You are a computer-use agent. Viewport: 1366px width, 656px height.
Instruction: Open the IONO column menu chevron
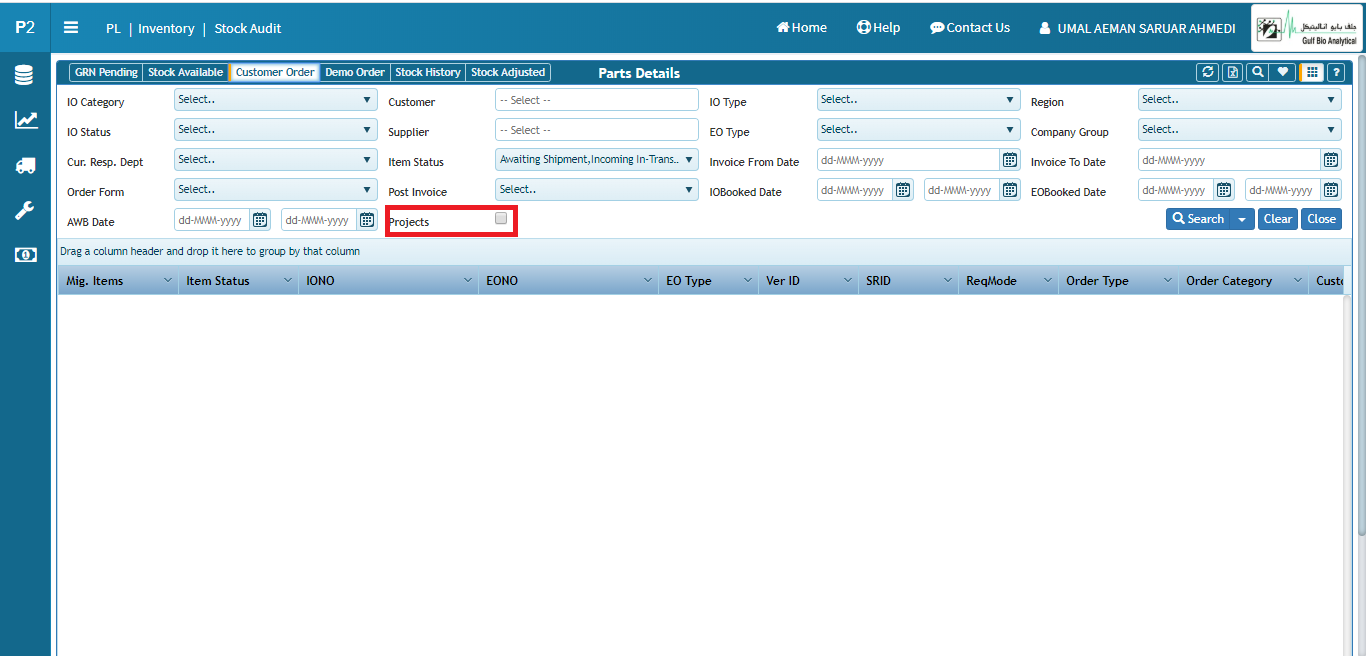467,281
